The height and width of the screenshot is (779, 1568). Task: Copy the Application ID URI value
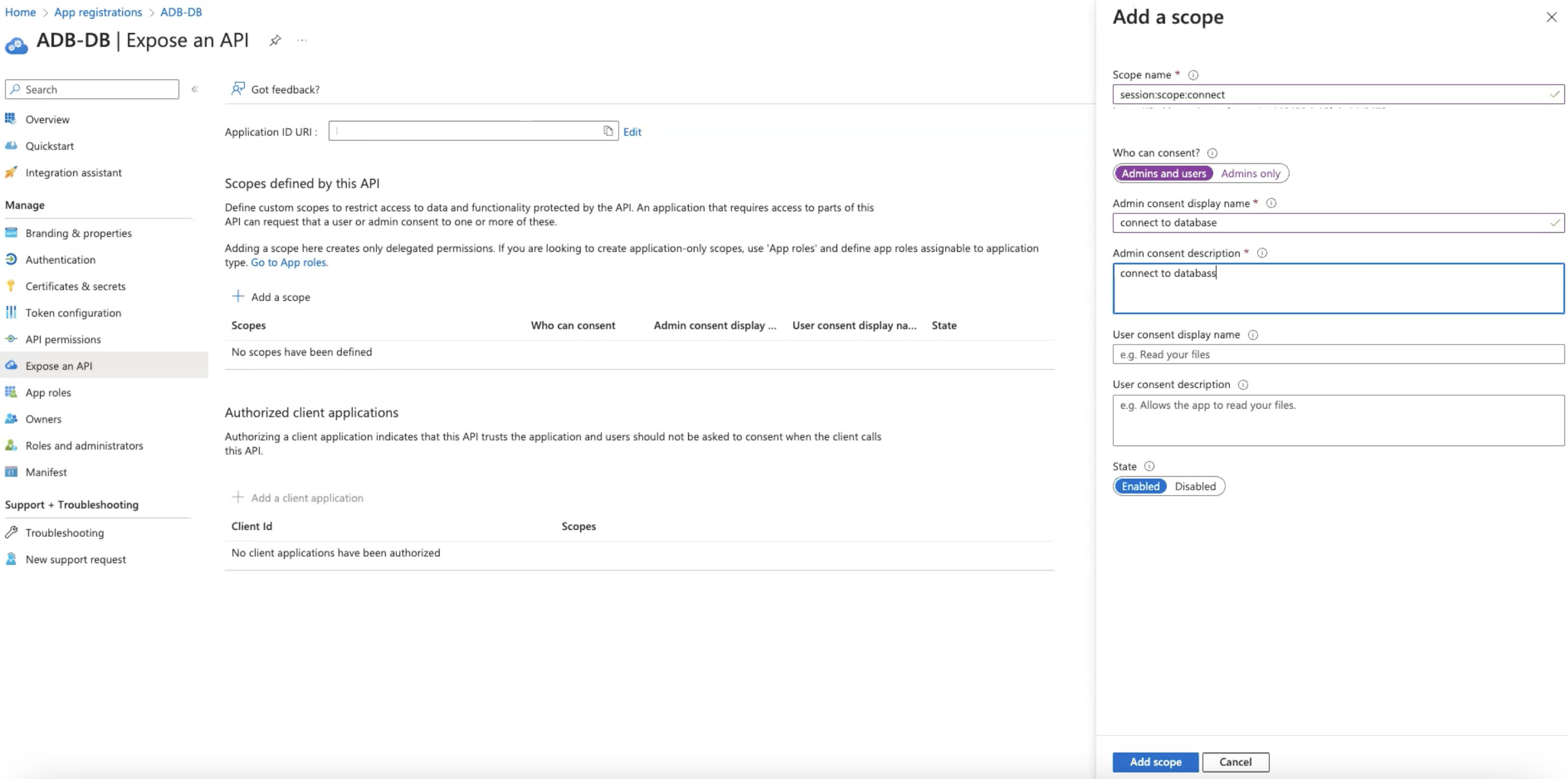[x=608, y=131]
